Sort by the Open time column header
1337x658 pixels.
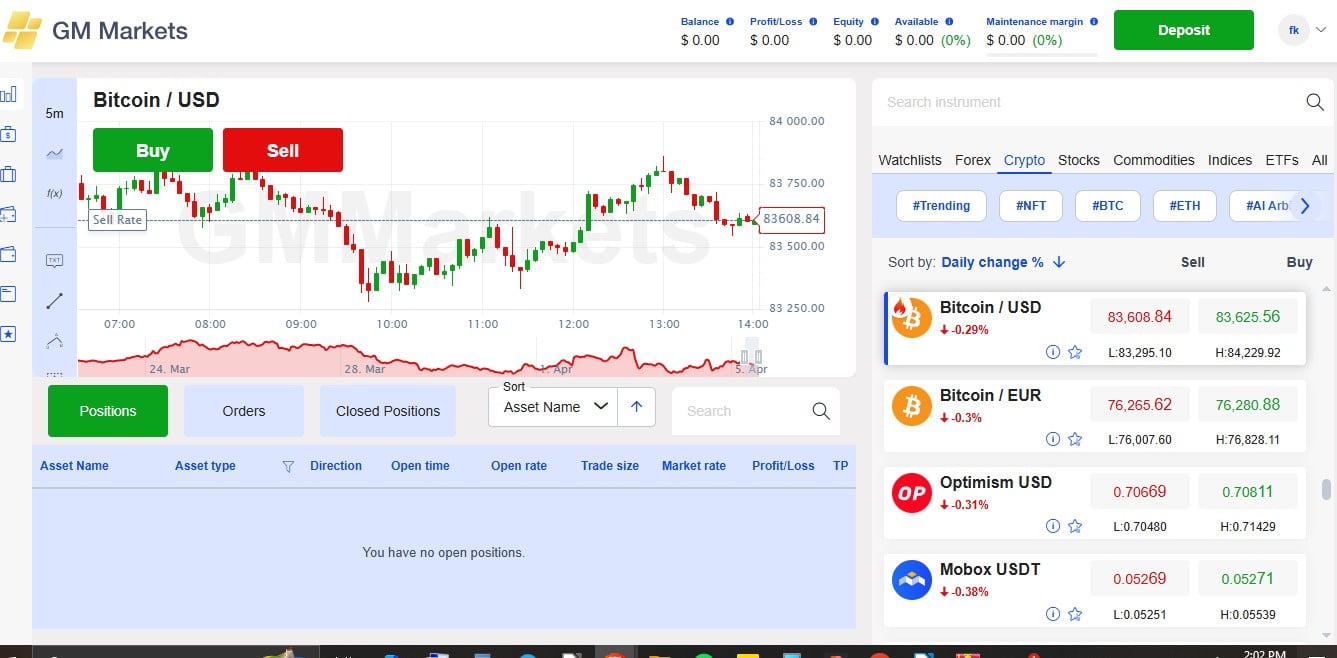coord(420,466)
